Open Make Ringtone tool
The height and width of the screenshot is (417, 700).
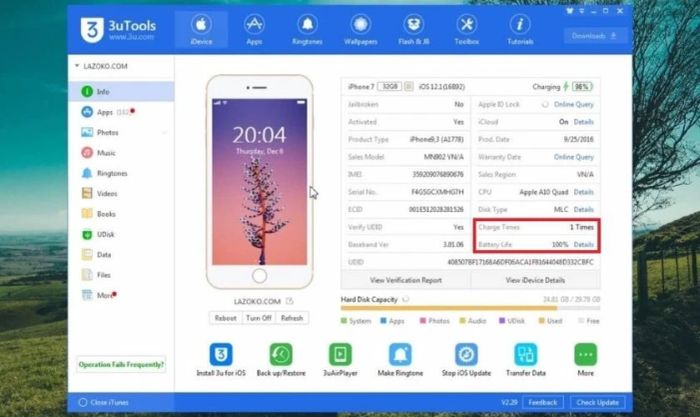(400, 354)
